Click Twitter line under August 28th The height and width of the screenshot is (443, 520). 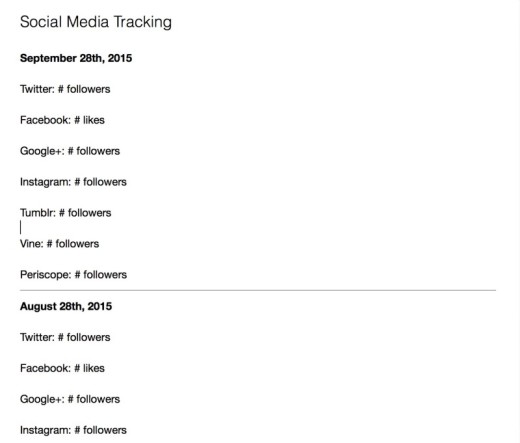point(65,337)
